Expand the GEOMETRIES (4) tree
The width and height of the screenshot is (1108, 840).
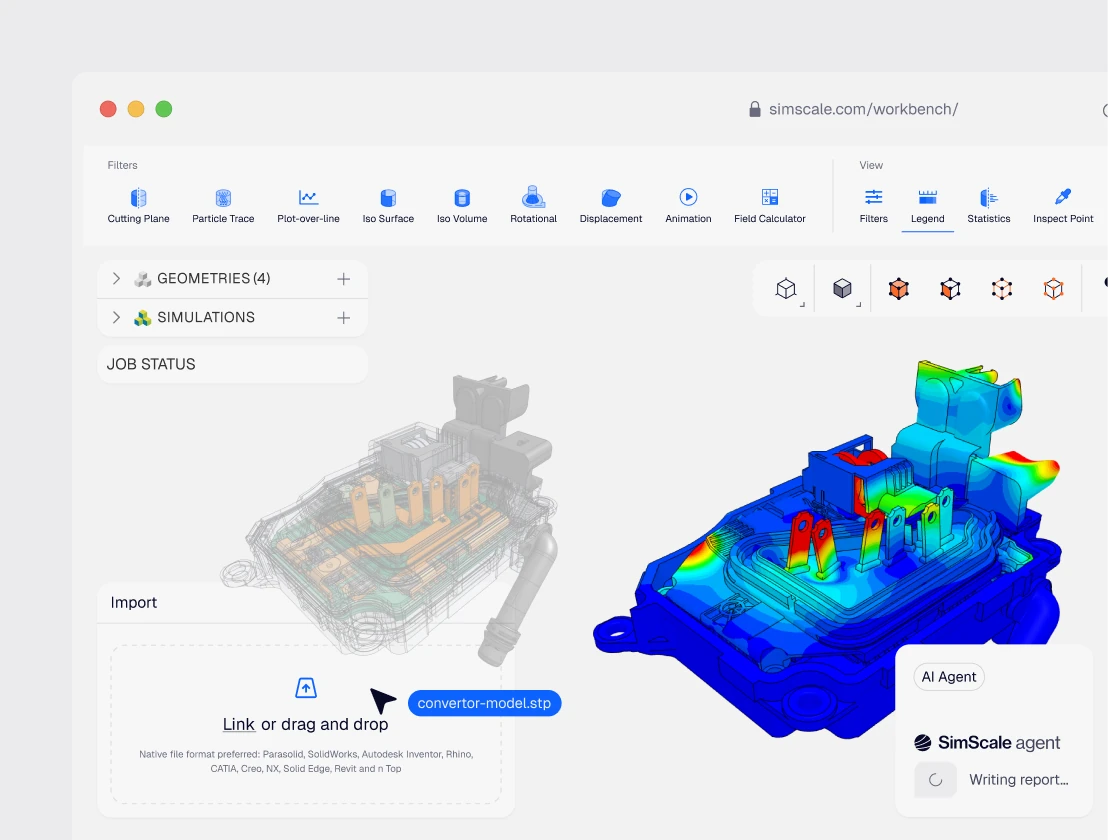coord(117,278)
